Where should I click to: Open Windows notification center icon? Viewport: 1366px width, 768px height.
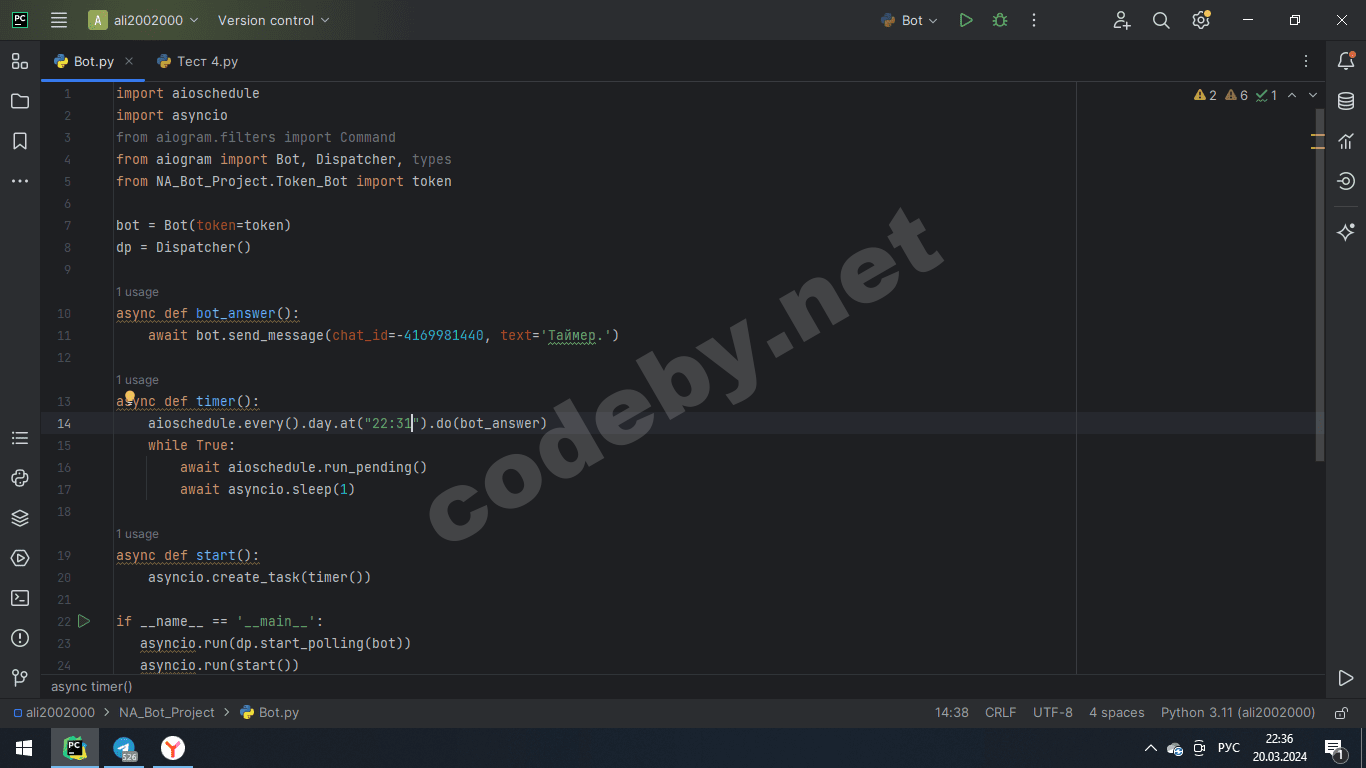tap(1333, 748)
